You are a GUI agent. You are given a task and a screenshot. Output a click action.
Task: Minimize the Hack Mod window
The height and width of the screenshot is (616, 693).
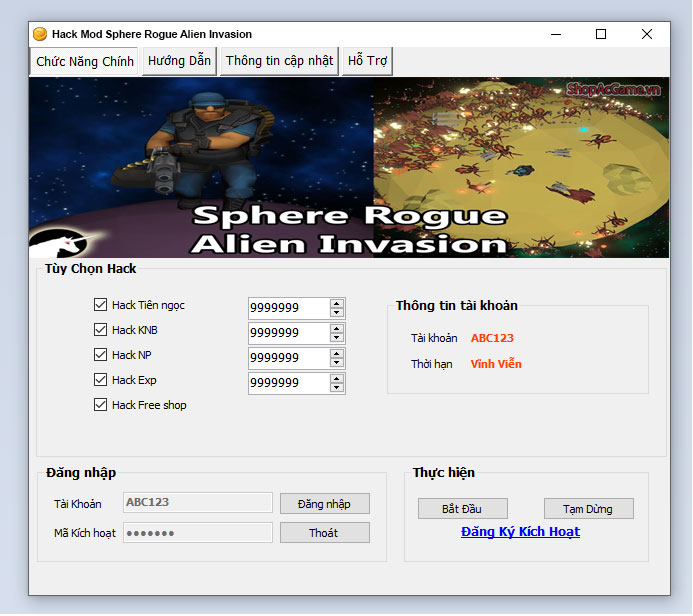tap(556, 34)
